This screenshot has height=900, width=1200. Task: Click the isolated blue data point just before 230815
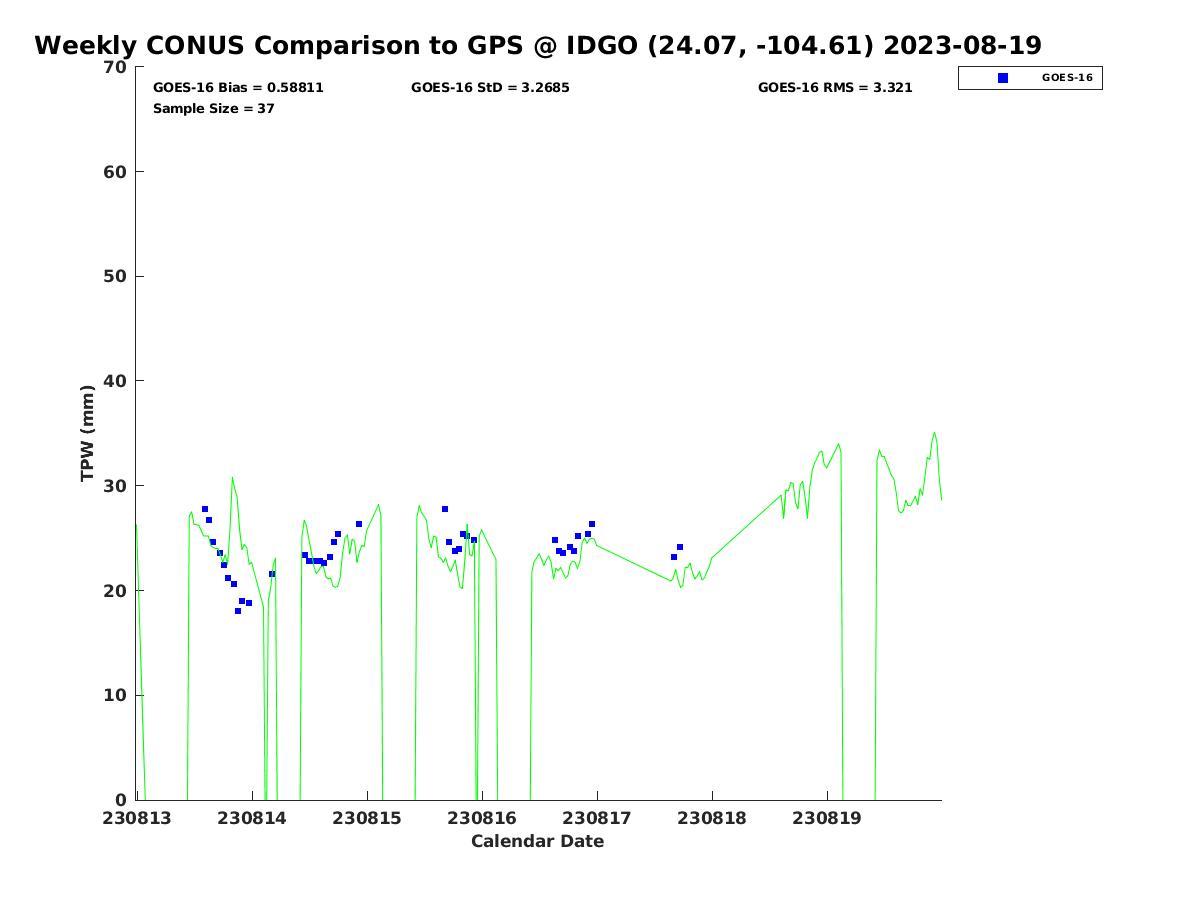tap(359, 524)
